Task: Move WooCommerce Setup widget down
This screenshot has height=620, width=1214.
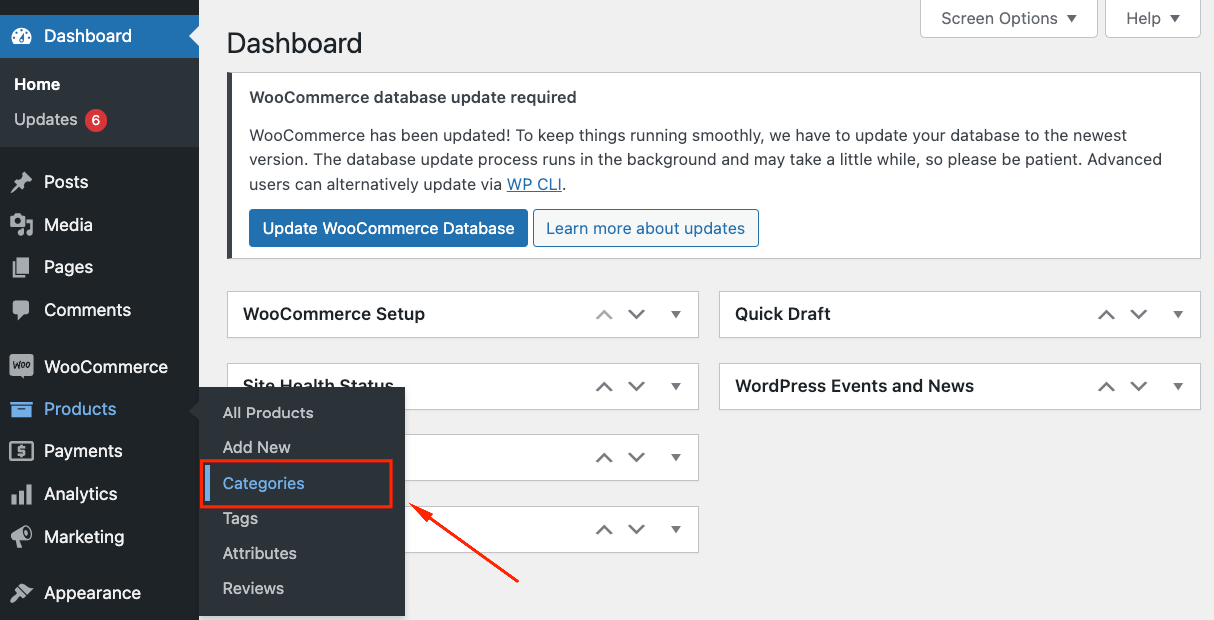Action: click(x=636, y=314)
